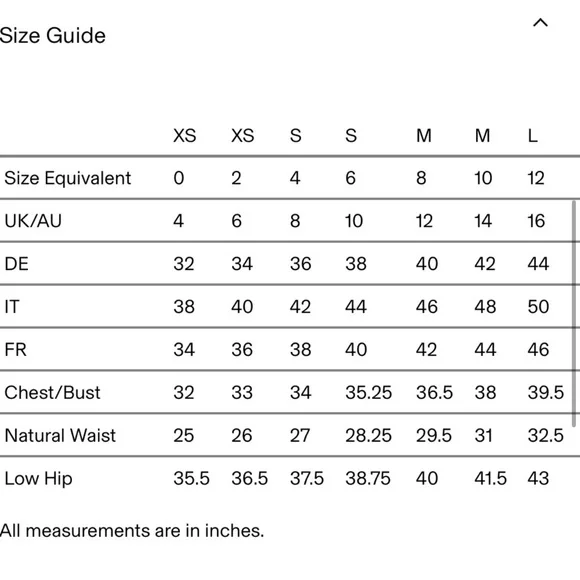The height and width of the screenshot is (580, 580).
Task: Click the IT row label
Action: click(11, 307)
